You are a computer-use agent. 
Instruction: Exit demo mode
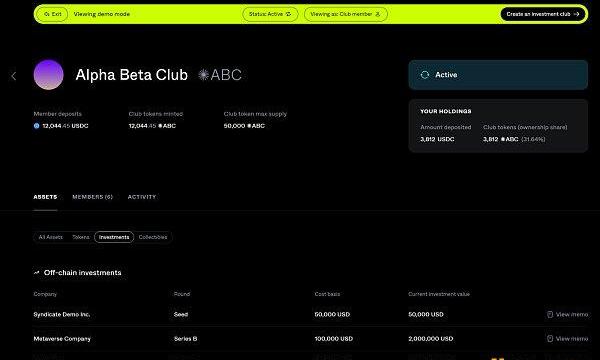pos(53,14)
